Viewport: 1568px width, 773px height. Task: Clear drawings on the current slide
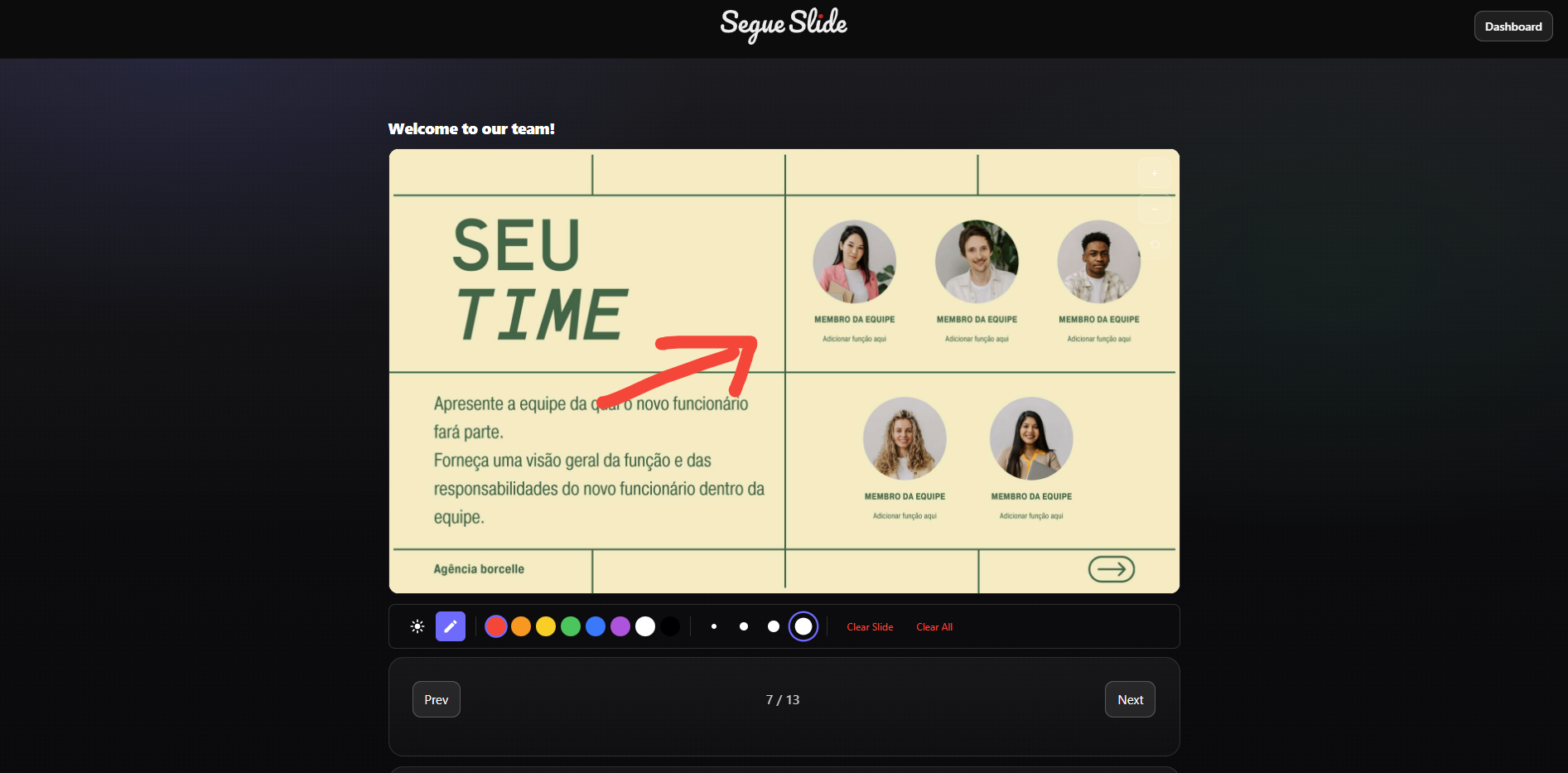coord(870,626)
